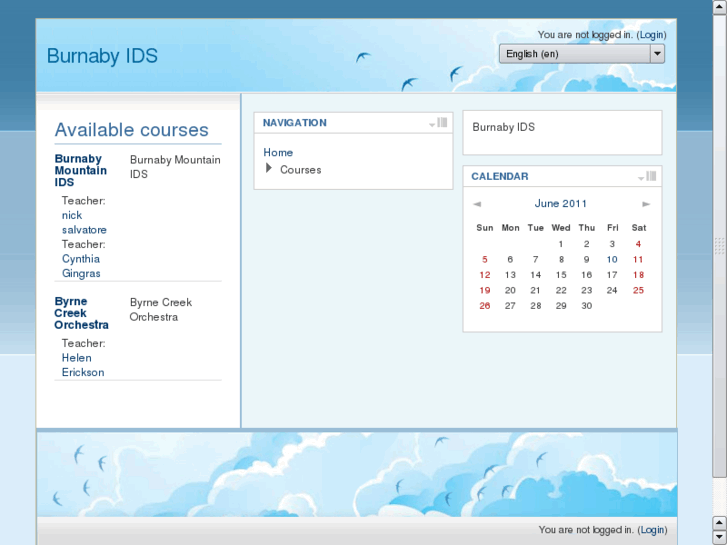Viewport: 727px width, 545px height.
Task: Select calendar day 26
Action: (485, 306)
